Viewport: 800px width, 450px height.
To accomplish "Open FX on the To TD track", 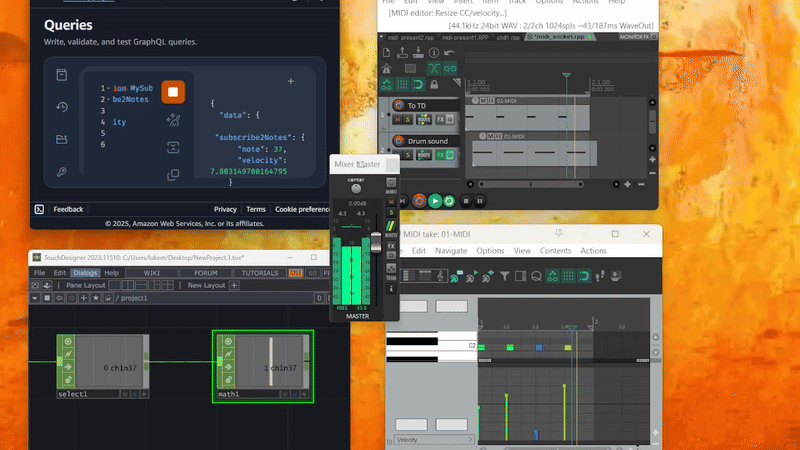I will (440, 119).
